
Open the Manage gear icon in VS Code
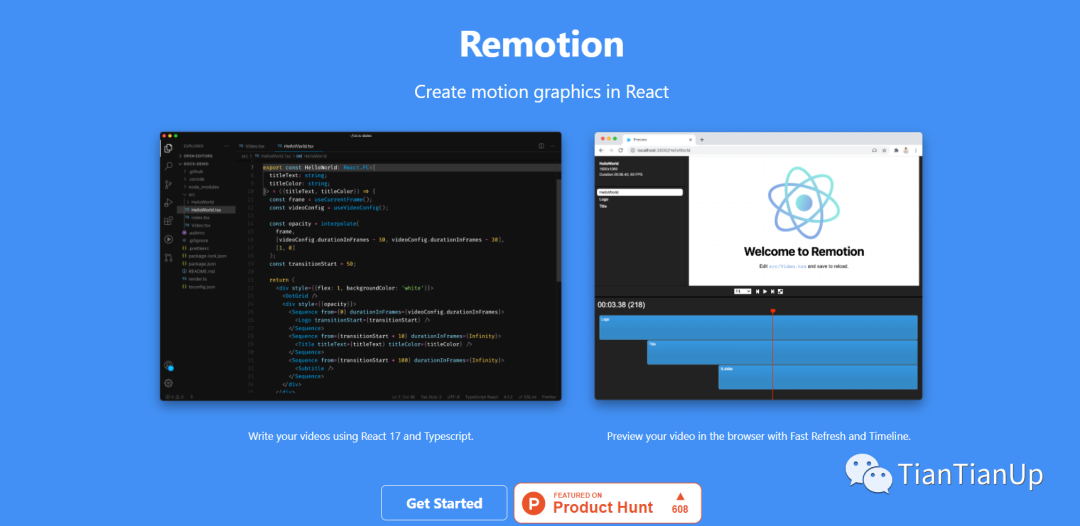[x=168, y=383]
